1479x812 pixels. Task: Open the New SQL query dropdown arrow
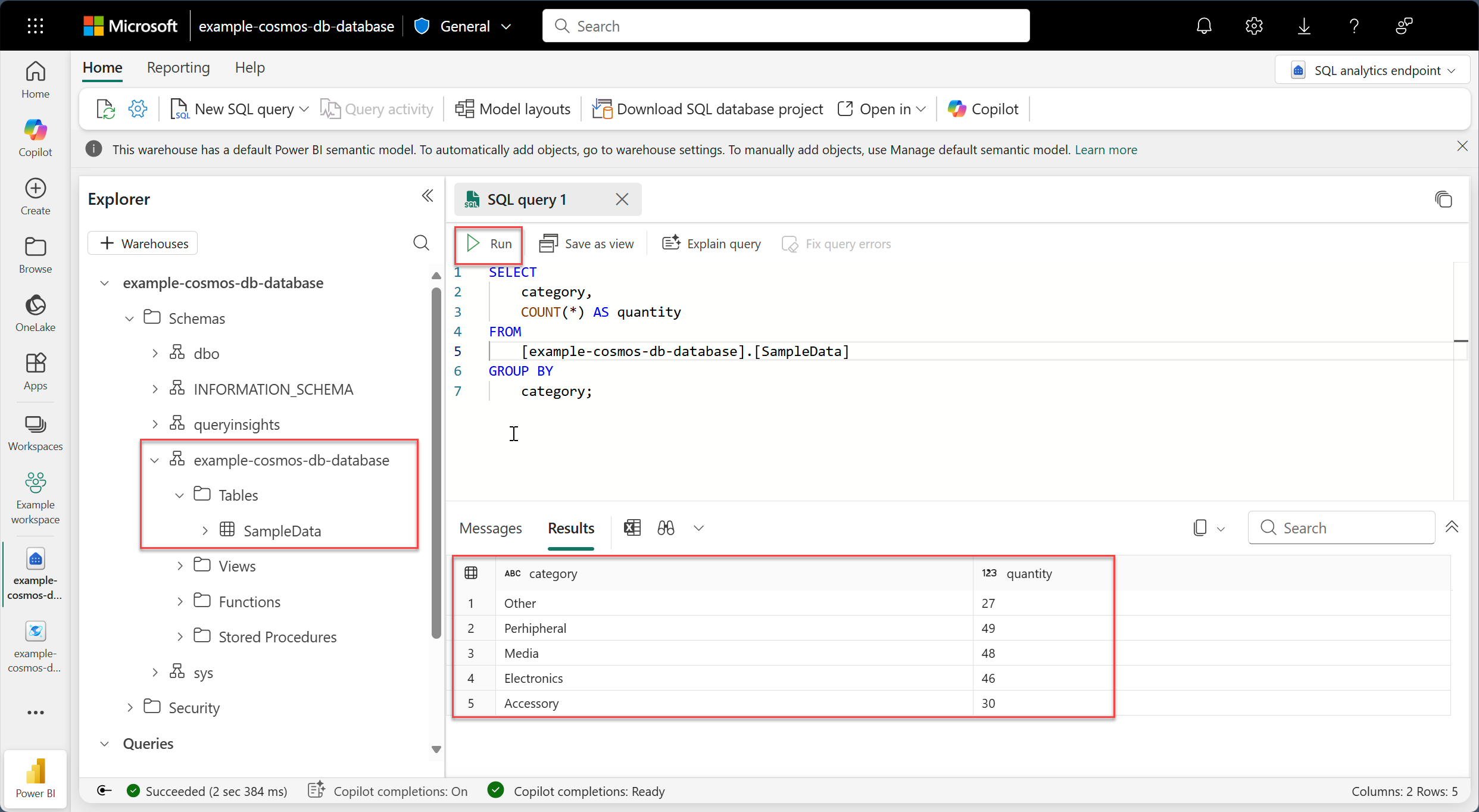[x=304, y=109]
